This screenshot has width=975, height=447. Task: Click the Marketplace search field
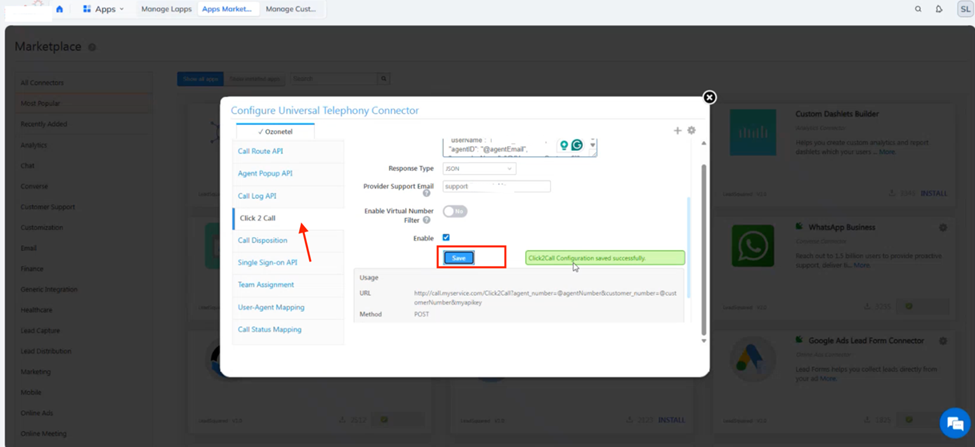point(335,79)
